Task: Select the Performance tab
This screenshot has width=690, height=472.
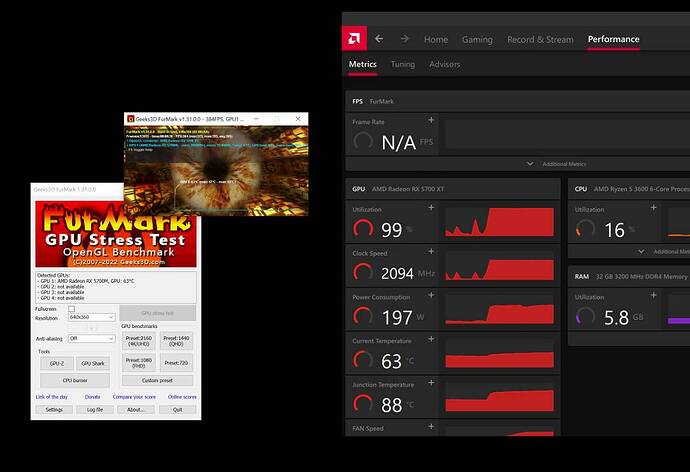Action: (613, 39)
